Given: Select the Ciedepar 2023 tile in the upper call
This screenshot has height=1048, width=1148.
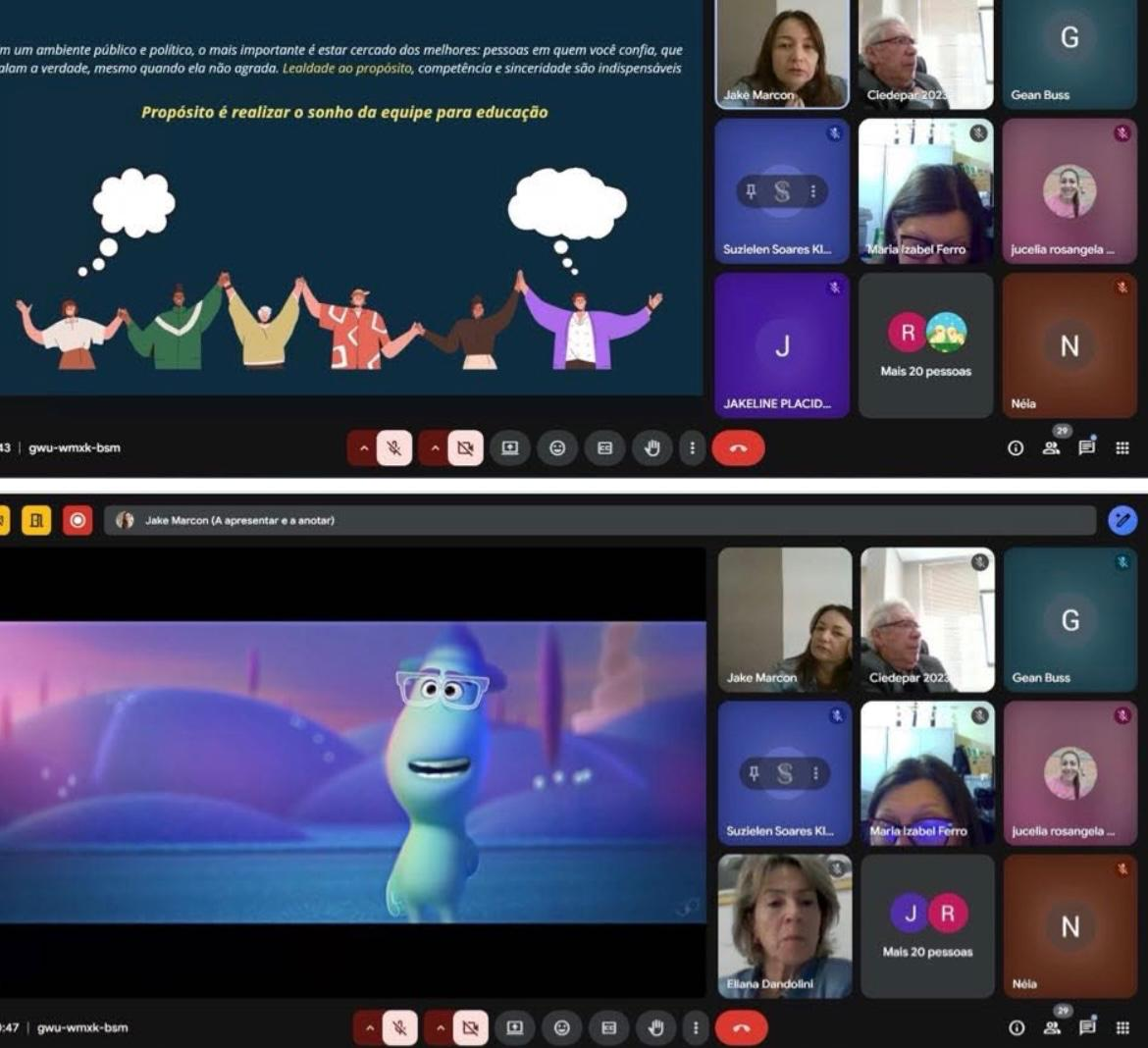Looking at the screenshot, I should 925,53.
